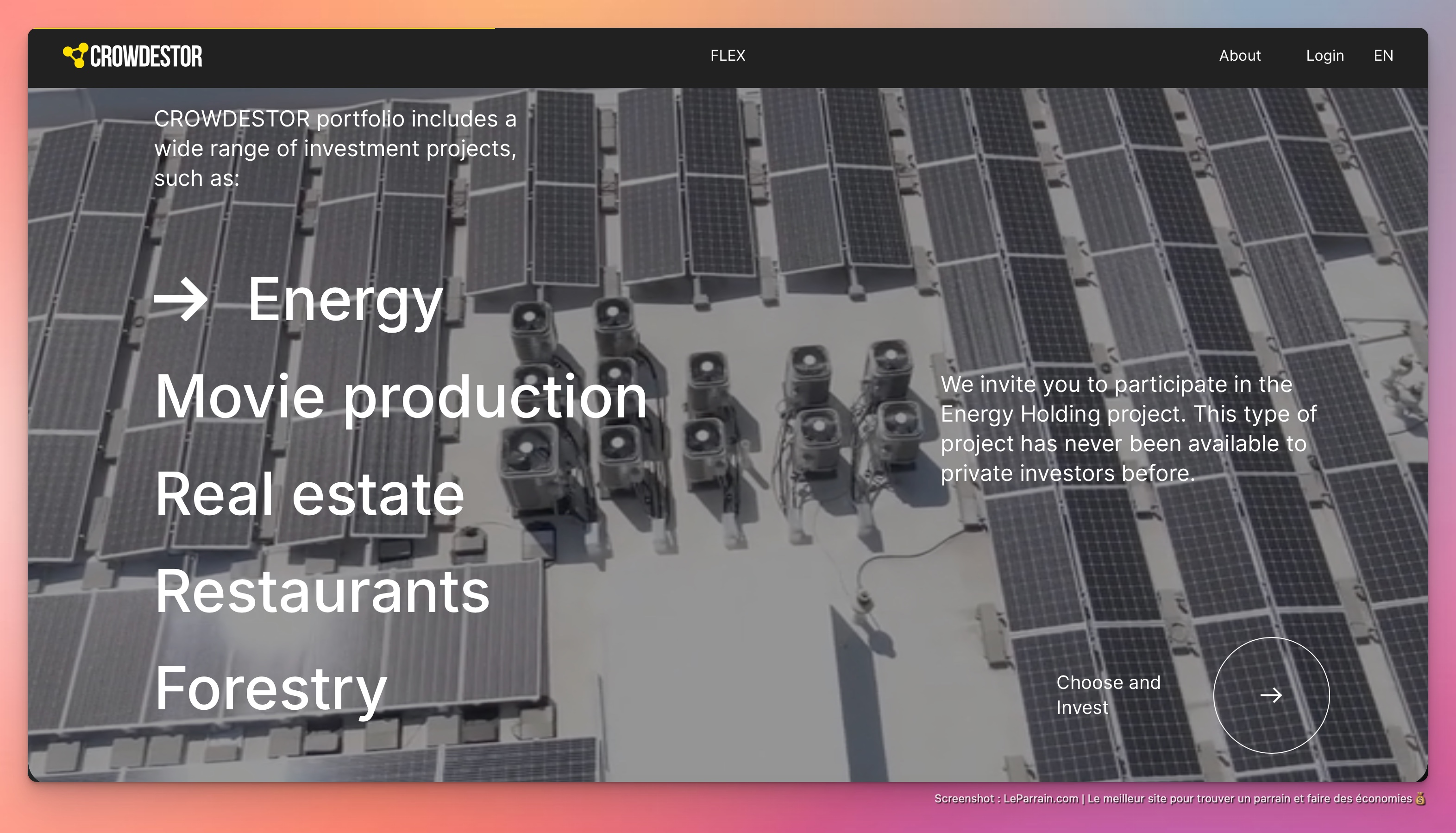Viewport: 1456px width, 833px height.
Task: Click the CROWDESTOR wordmark in header
Action: (x=146, y=56)
